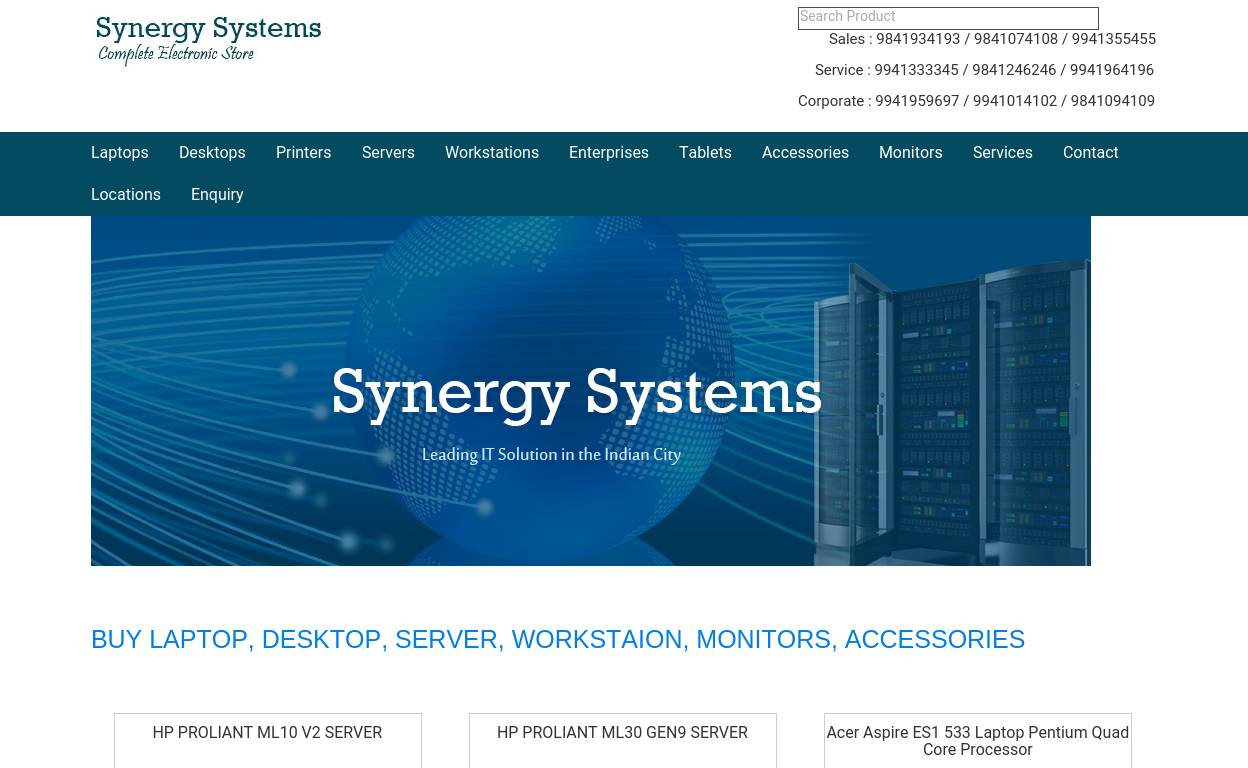Viewport: 1248px width, 768px height.
Task: Open the Desktops menu
Action: (x=212, y=153)
